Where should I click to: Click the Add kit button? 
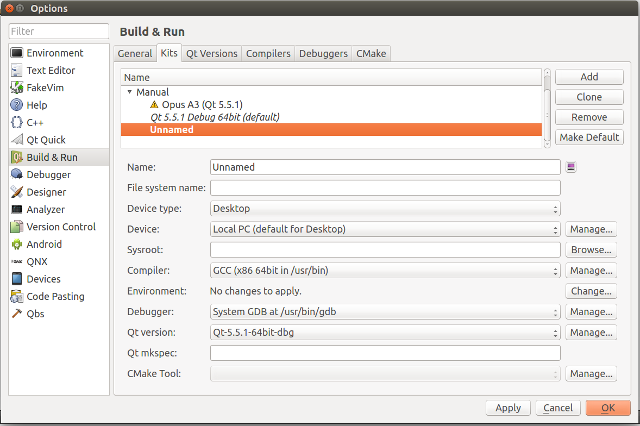click(589, 77)
